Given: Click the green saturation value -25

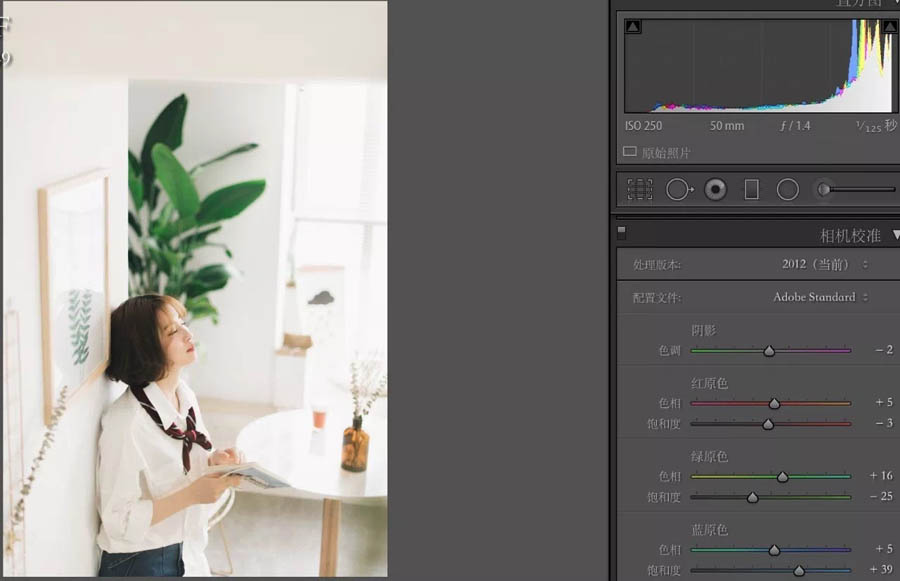Looking at the screenshot, I should 881,496.
